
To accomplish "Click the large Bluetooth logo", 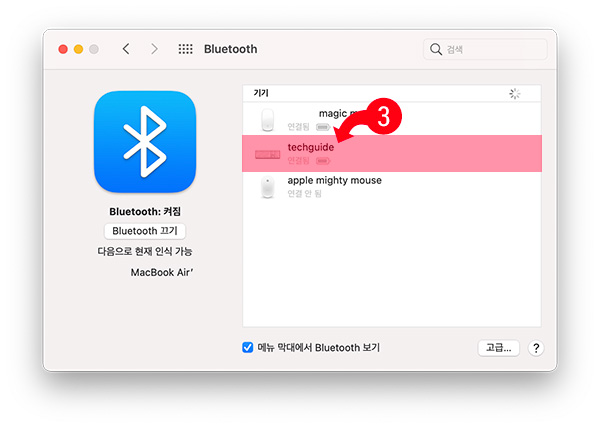I will click(x=145, y=142).
